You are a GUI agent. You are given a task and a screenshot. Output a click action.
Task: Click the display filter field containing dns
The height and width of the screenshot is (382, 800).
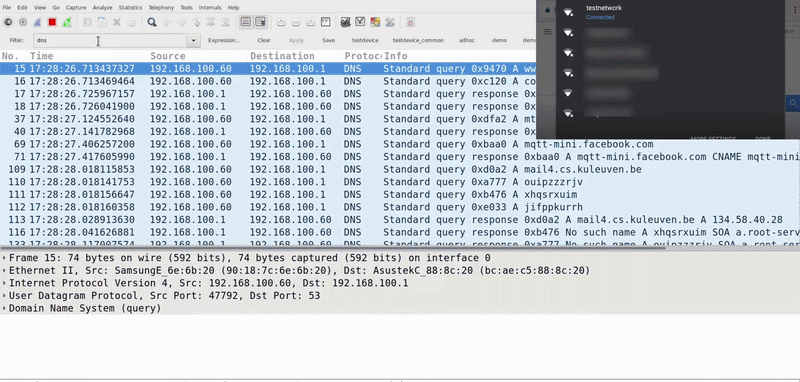click(111, 40)
